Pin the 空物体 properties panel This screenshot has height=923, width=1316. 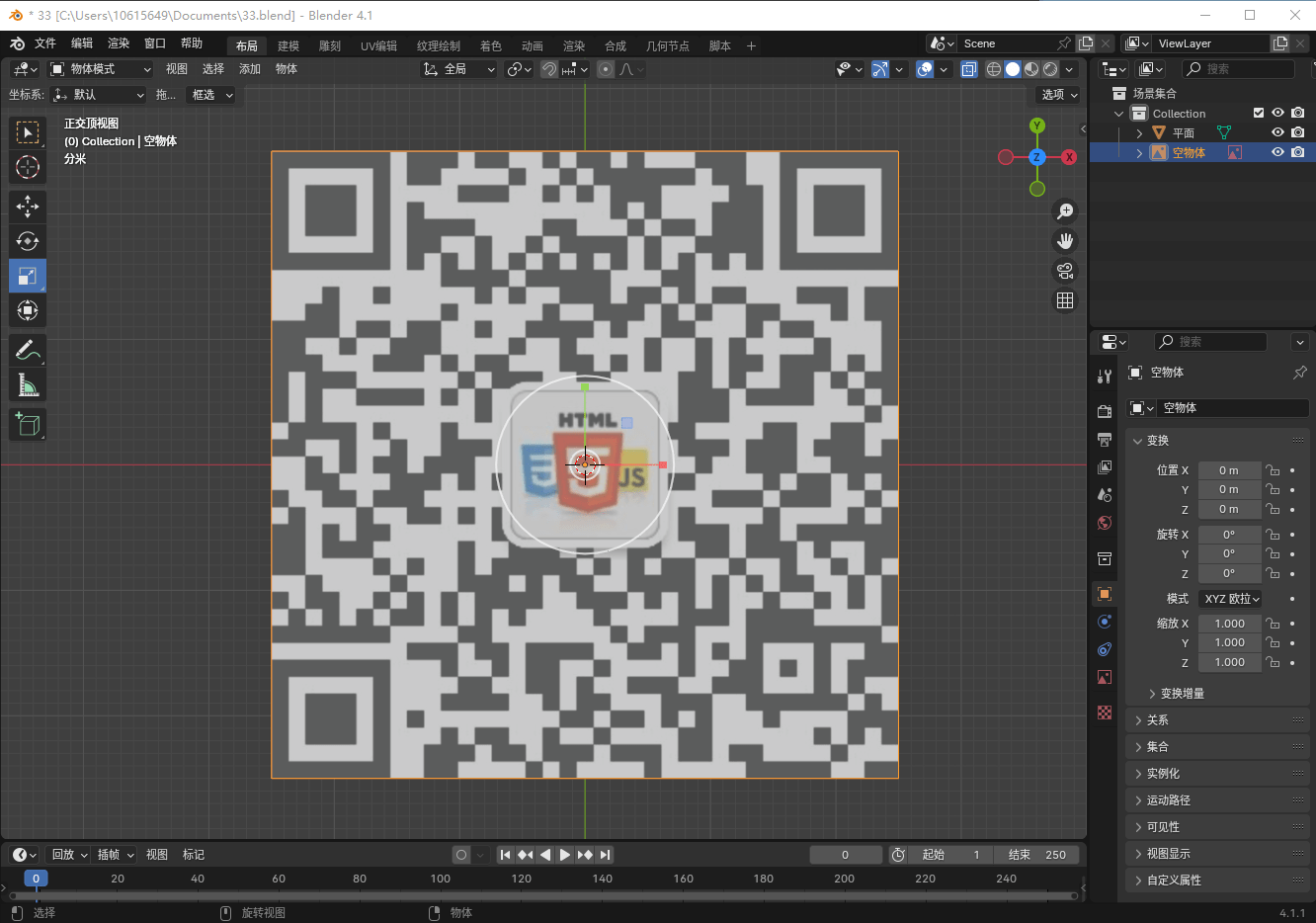[x=1300, y=373]
